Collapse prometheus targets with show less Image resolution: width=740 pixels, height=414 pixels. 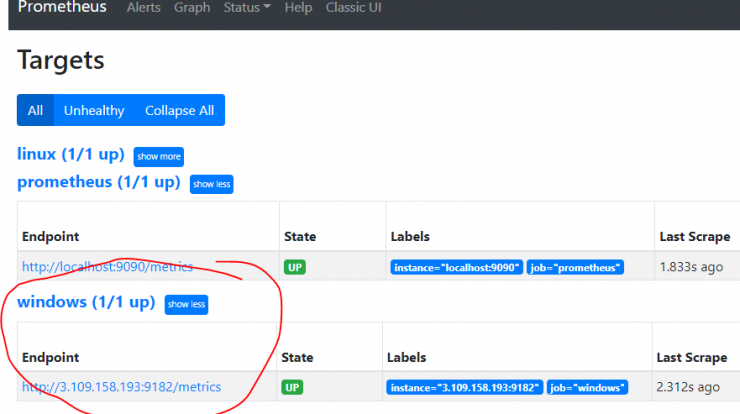[x=211, y=184]
